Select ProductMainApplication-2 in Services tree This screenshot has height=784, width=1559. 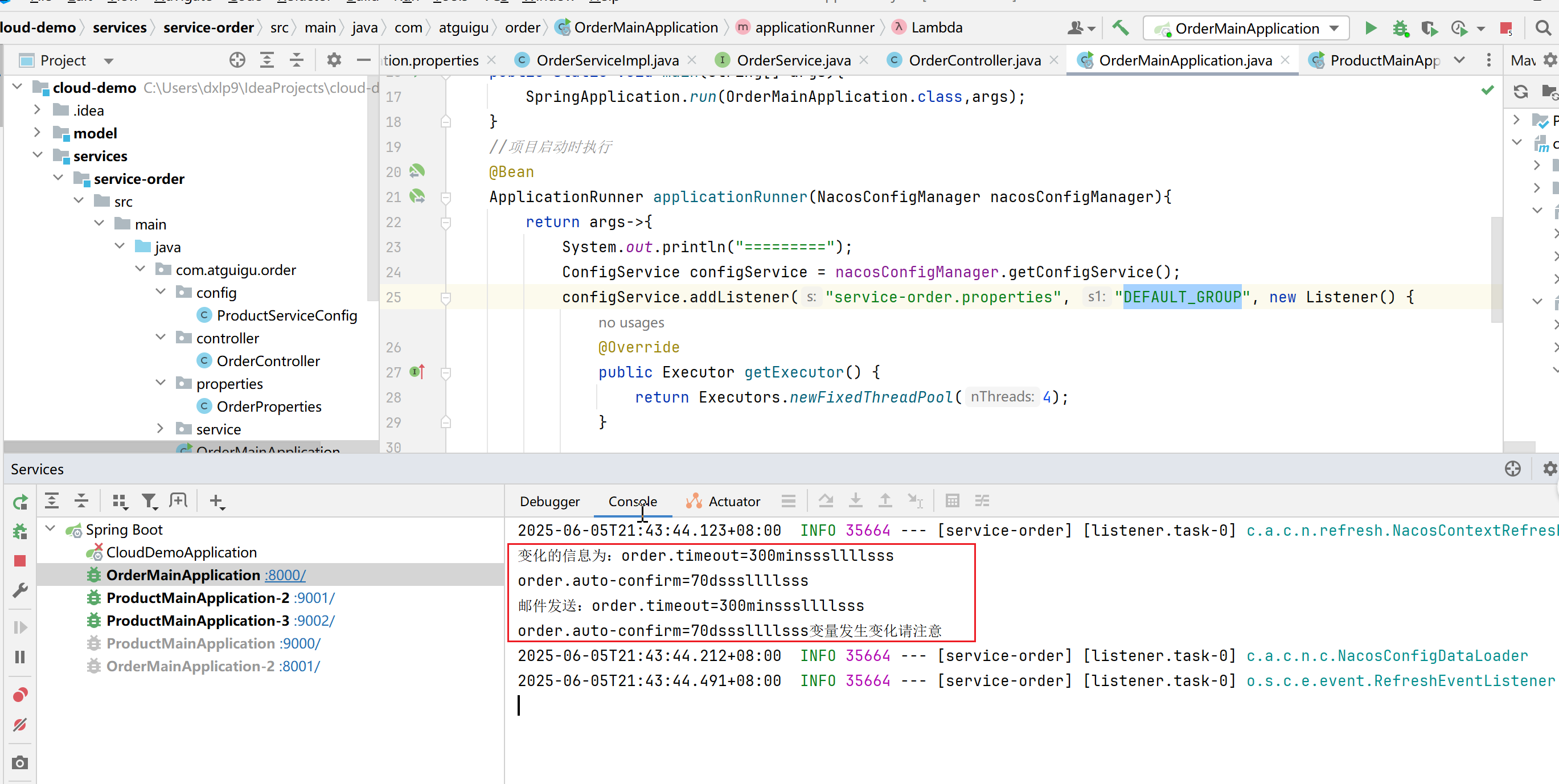pos(198,598)
